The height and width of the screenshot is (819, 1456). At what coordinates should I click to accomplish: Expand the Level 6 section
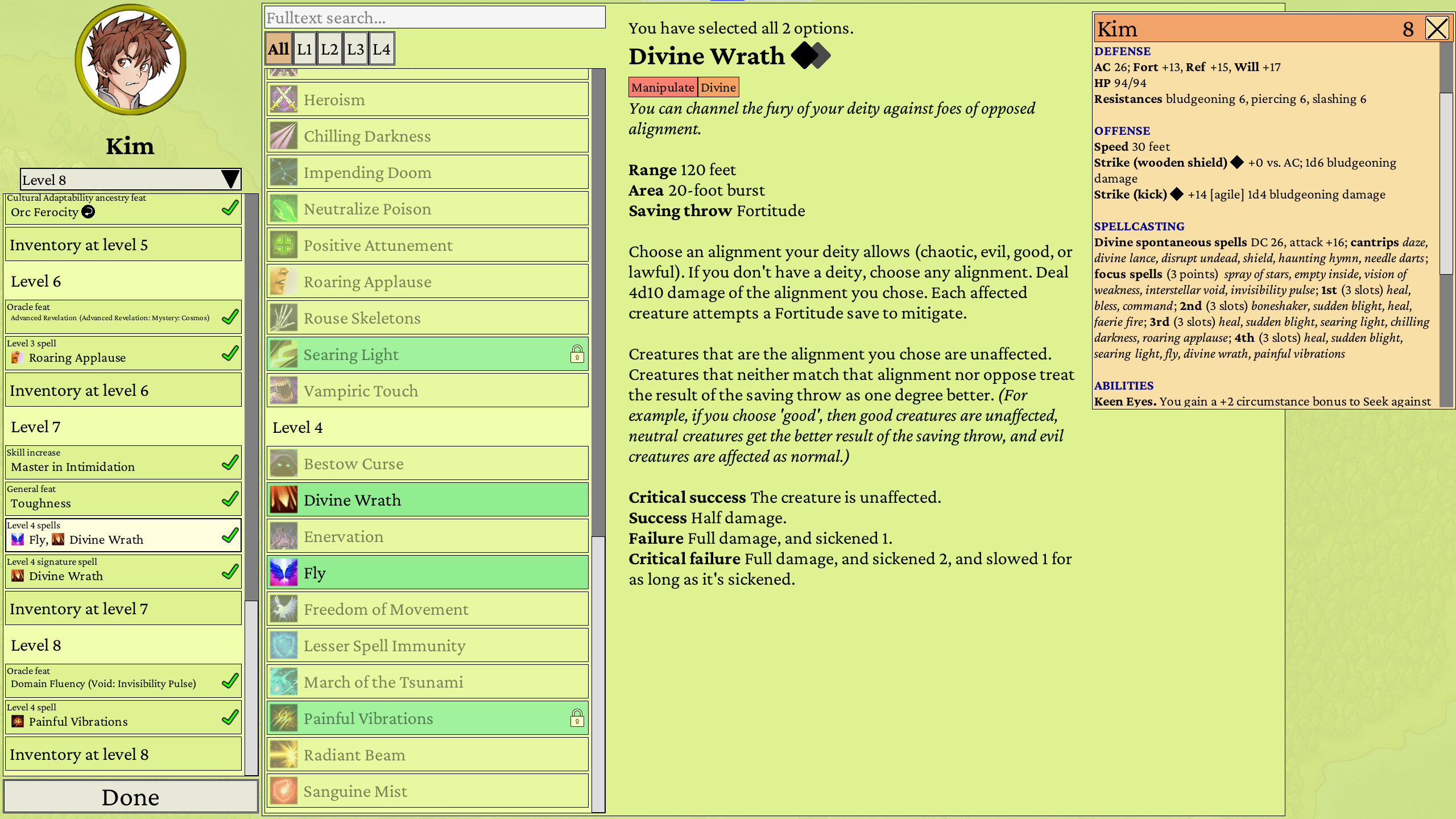(123, 280)
